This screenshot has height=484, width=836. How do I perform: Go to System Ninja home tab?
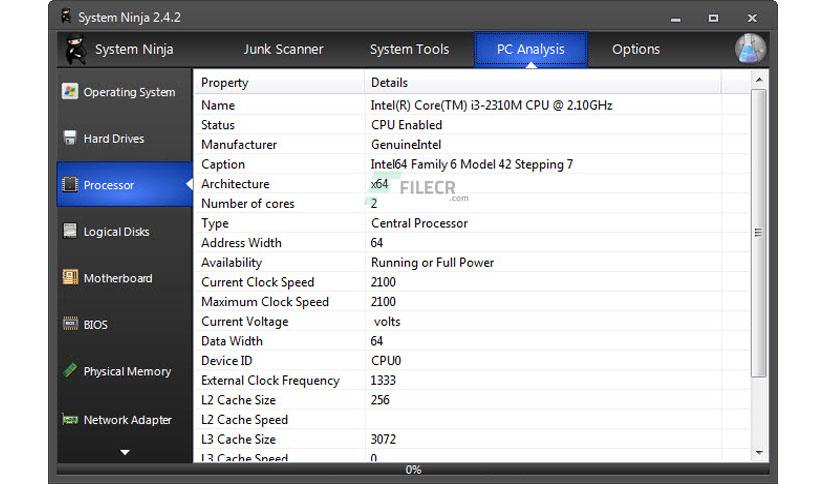(x=134, y=49)
